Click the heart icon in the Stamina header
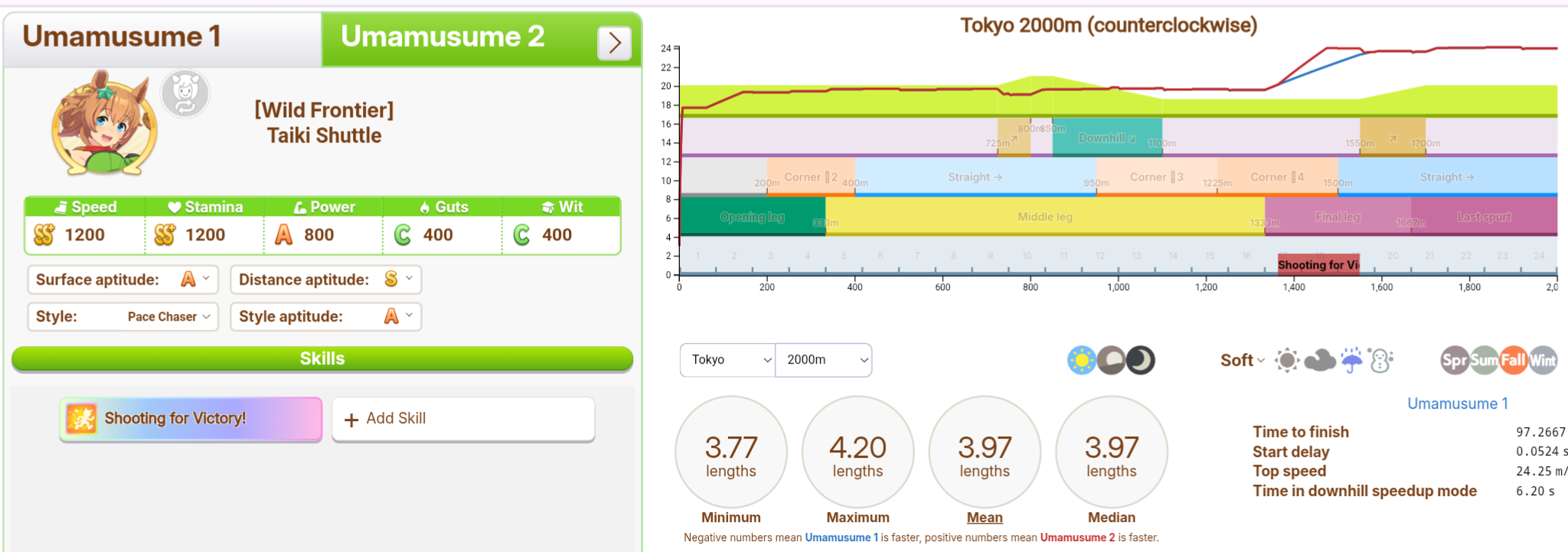This screenshot has height=552, width=1568. pos(175,207)
